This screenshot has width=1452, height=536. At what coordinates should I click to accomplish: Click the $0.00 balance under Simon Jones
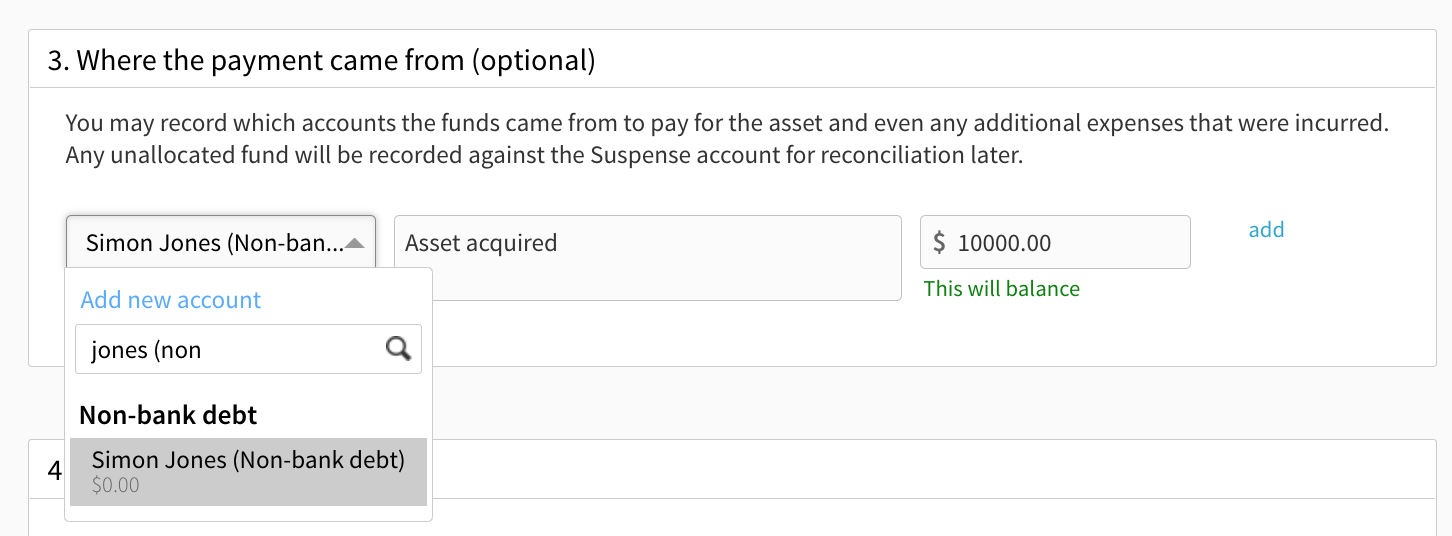point(116,486)
